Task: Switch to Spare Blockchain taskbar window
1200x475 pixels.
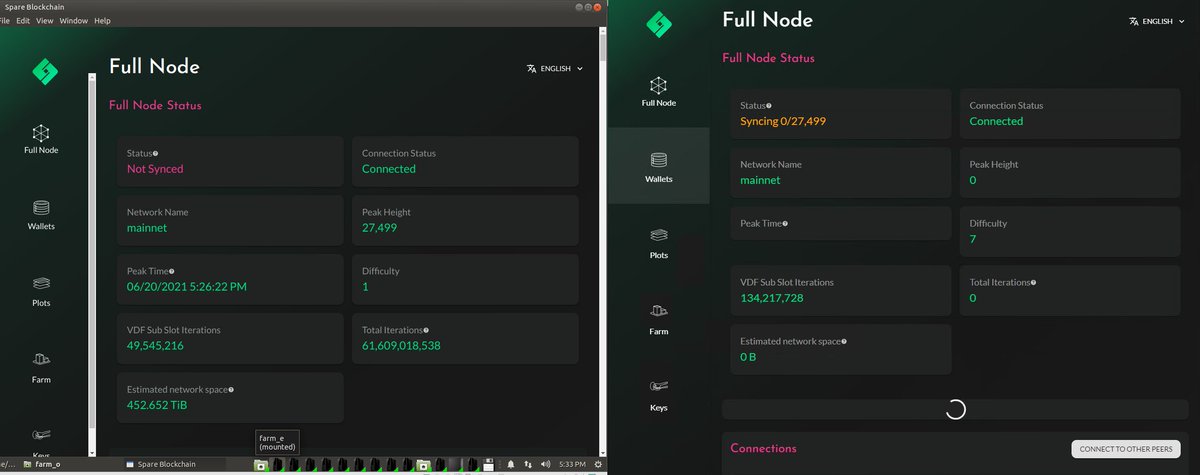Action: [162, 465]
